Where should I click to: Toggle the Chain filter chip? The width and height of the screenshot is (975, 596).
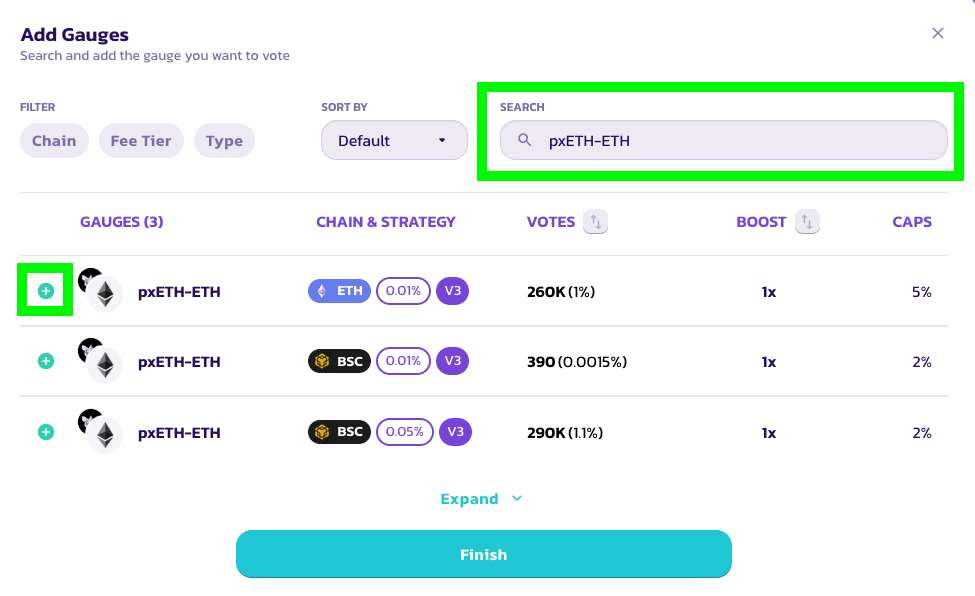54,141
